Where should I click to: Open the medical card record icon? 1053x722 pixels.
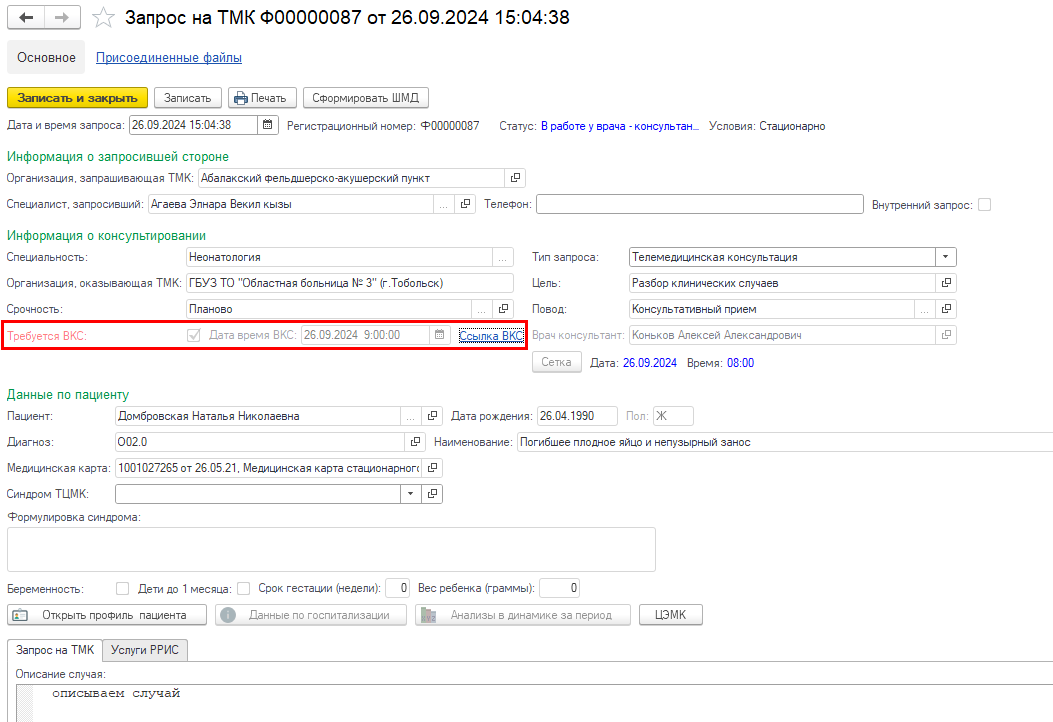click(432, 467)
